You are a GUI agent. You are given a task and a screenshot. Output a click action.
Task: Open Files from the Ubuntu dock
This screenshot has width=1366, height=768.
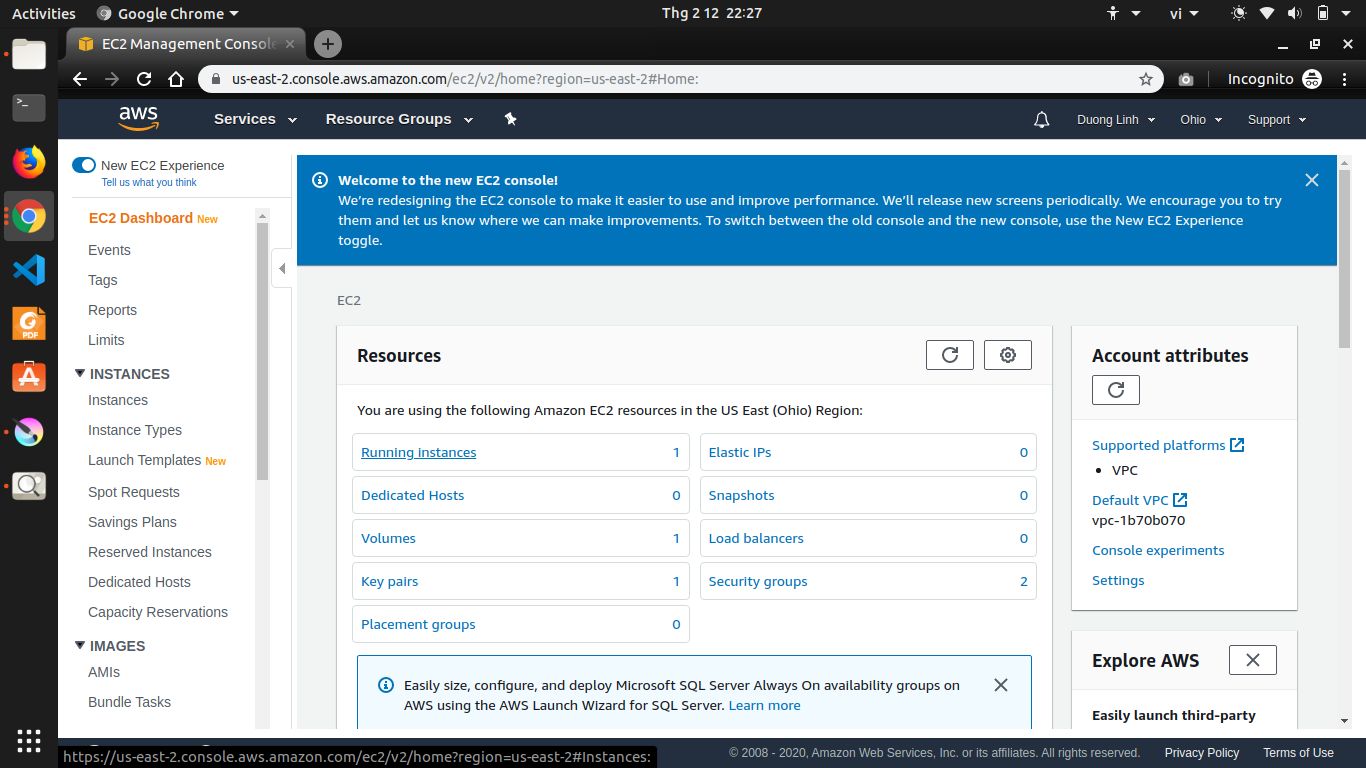[29, 54]
